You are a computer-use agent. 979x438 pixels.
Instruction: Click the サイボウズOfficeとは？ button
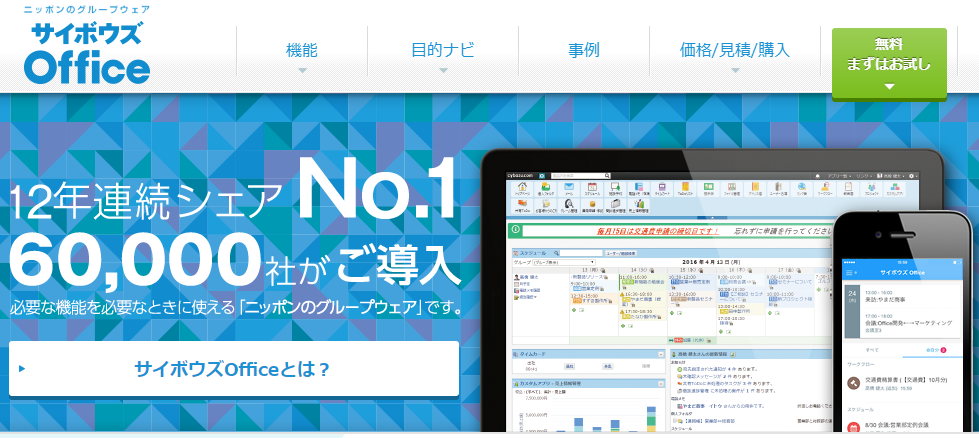[x=234, y=369]
